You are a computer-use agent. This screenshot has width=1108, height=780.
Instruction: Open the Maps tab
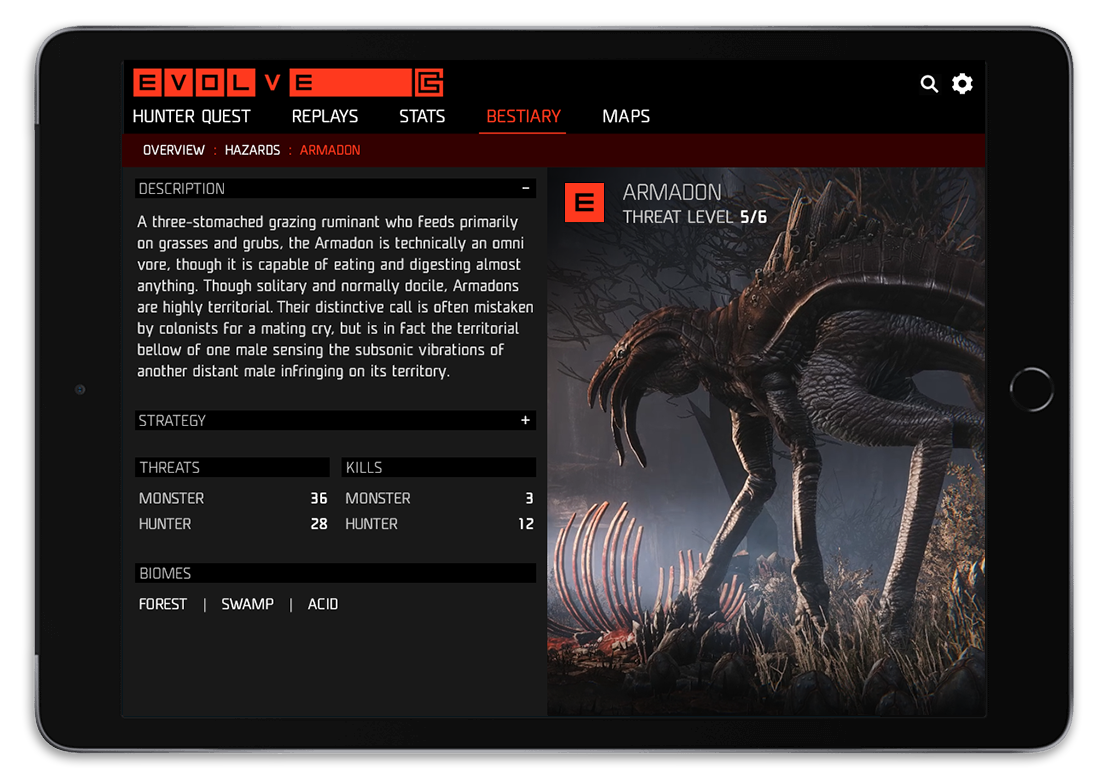[x=626, y=117]
